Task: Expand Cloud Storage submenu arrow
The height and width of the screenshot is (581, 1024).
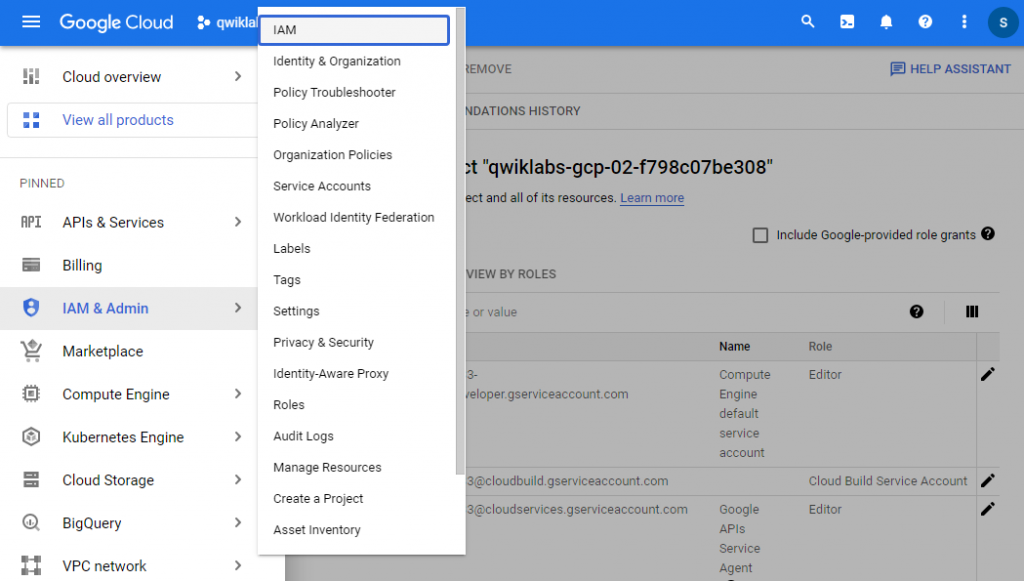Action: pos(238,480)
